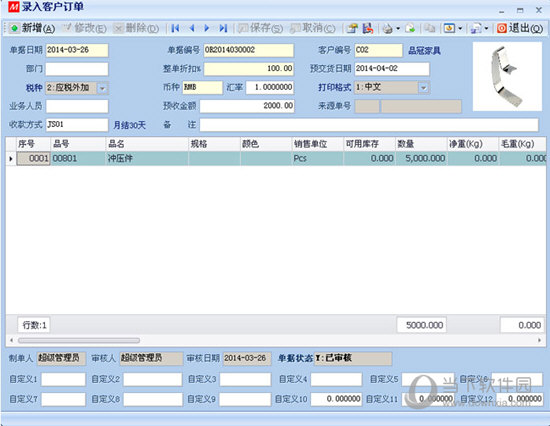550x426 pixels.
Task: Click the 退出(Q) exit button
Action: (519, 28)
